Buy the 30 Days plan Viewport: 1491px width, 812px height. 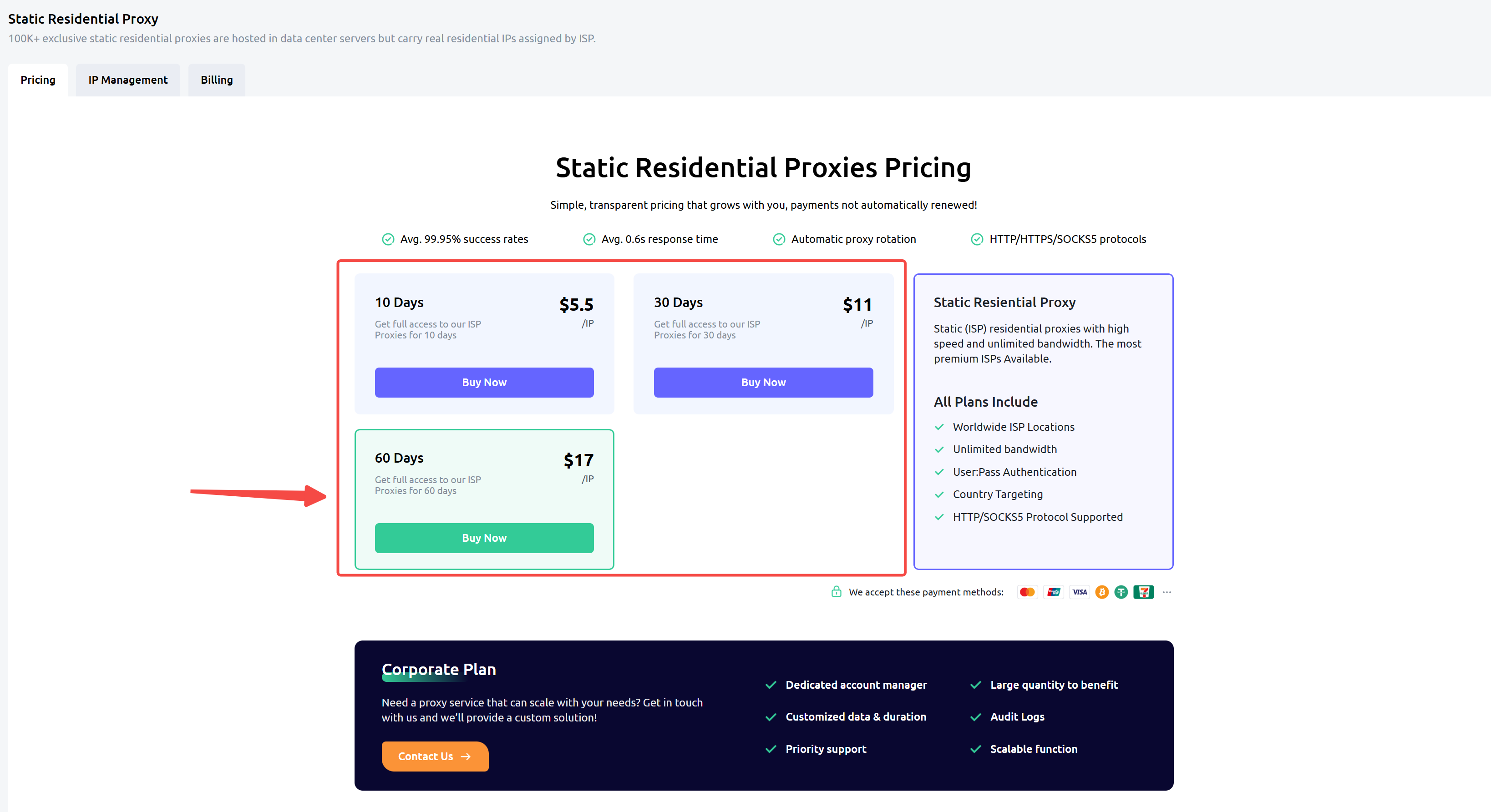[763, 382]
